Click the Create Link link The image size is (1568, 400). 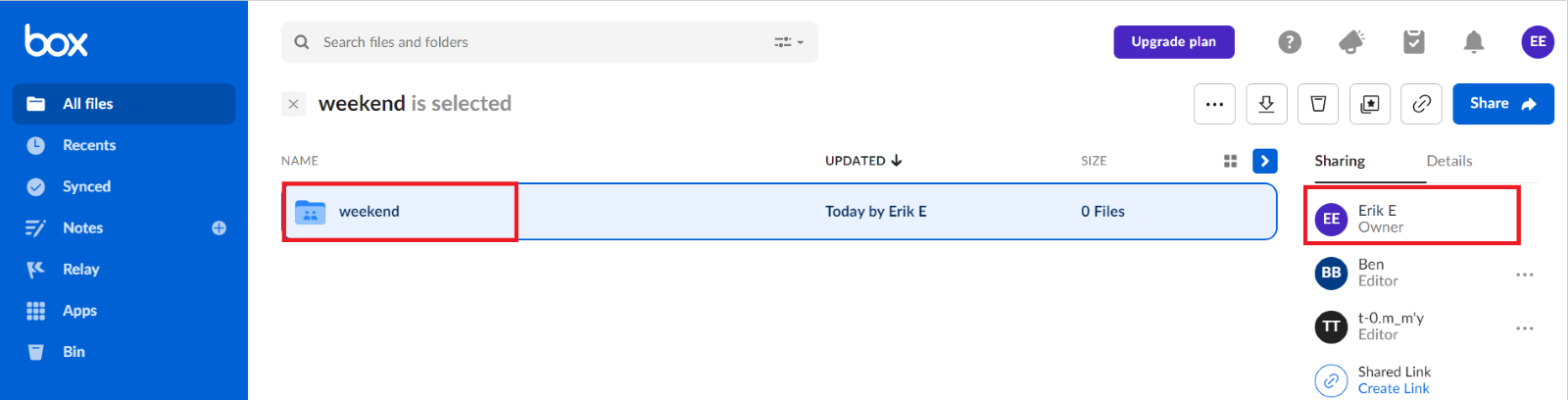click(x=1394, y=389)
